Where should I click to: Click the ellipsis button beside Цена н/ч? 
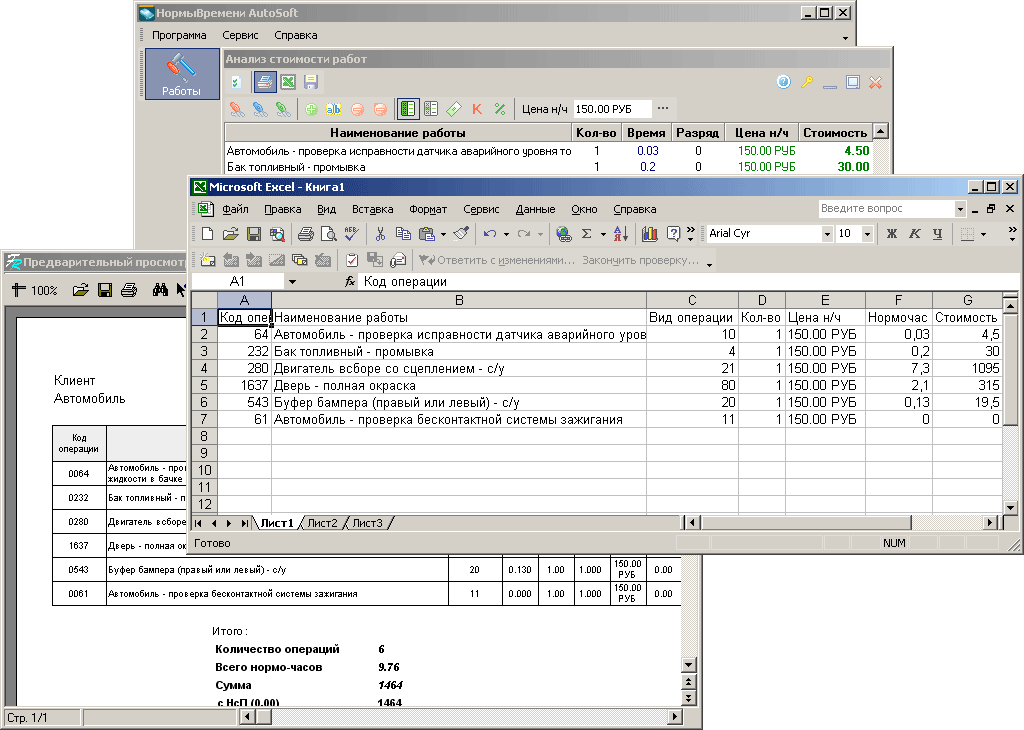[662, 109]
